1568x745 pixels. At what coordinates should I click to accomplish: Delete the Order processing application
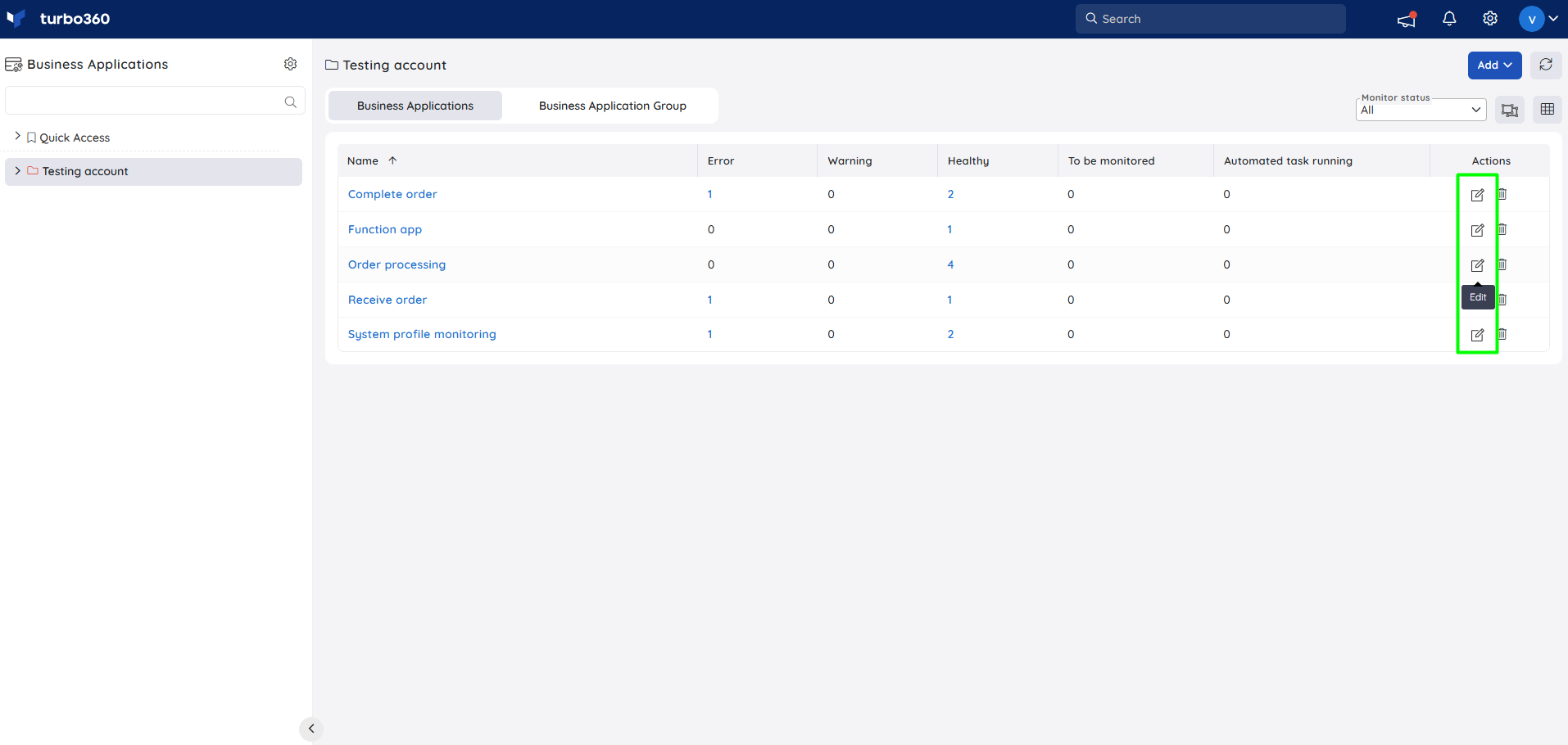(x=1502, y=264)
